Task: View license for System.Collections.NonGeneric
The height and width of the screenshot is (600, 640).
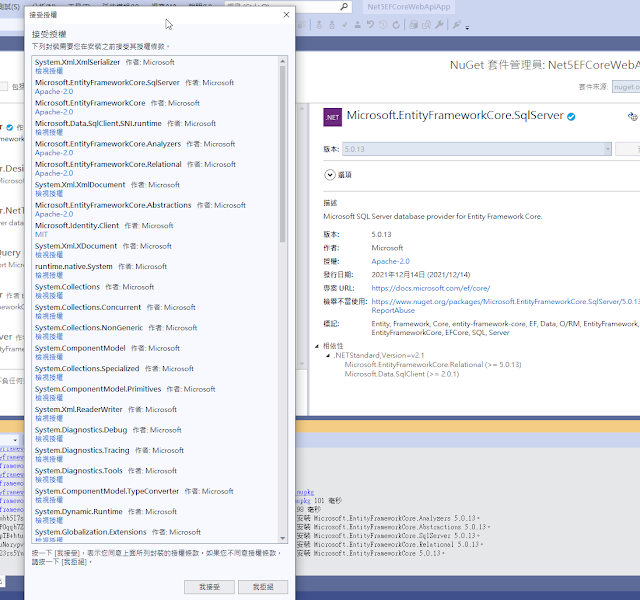Action: coord(49,336)
